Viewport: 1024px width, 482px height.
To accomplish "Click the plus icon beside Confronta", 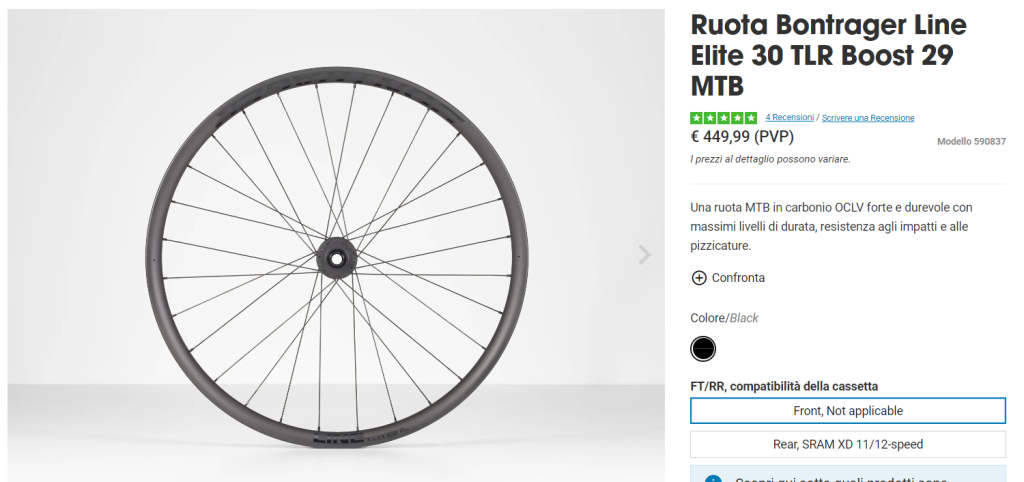I will 699,278.
